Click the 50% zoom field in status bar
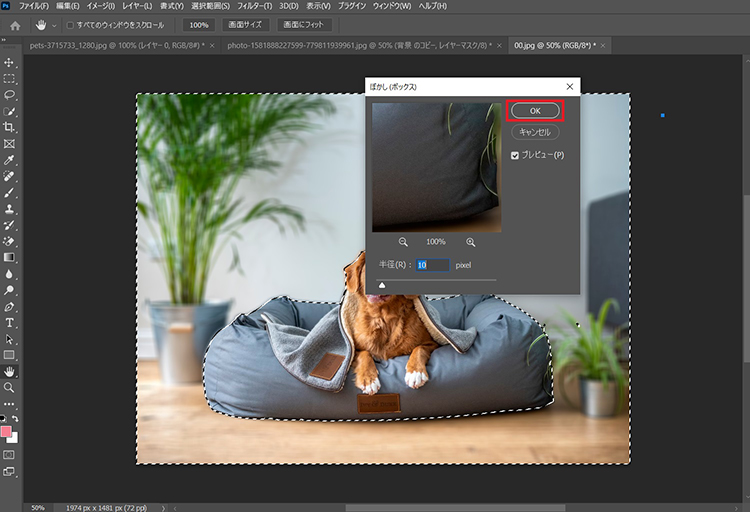The width and height of the screenshot is (750, 512). [38, 508]
